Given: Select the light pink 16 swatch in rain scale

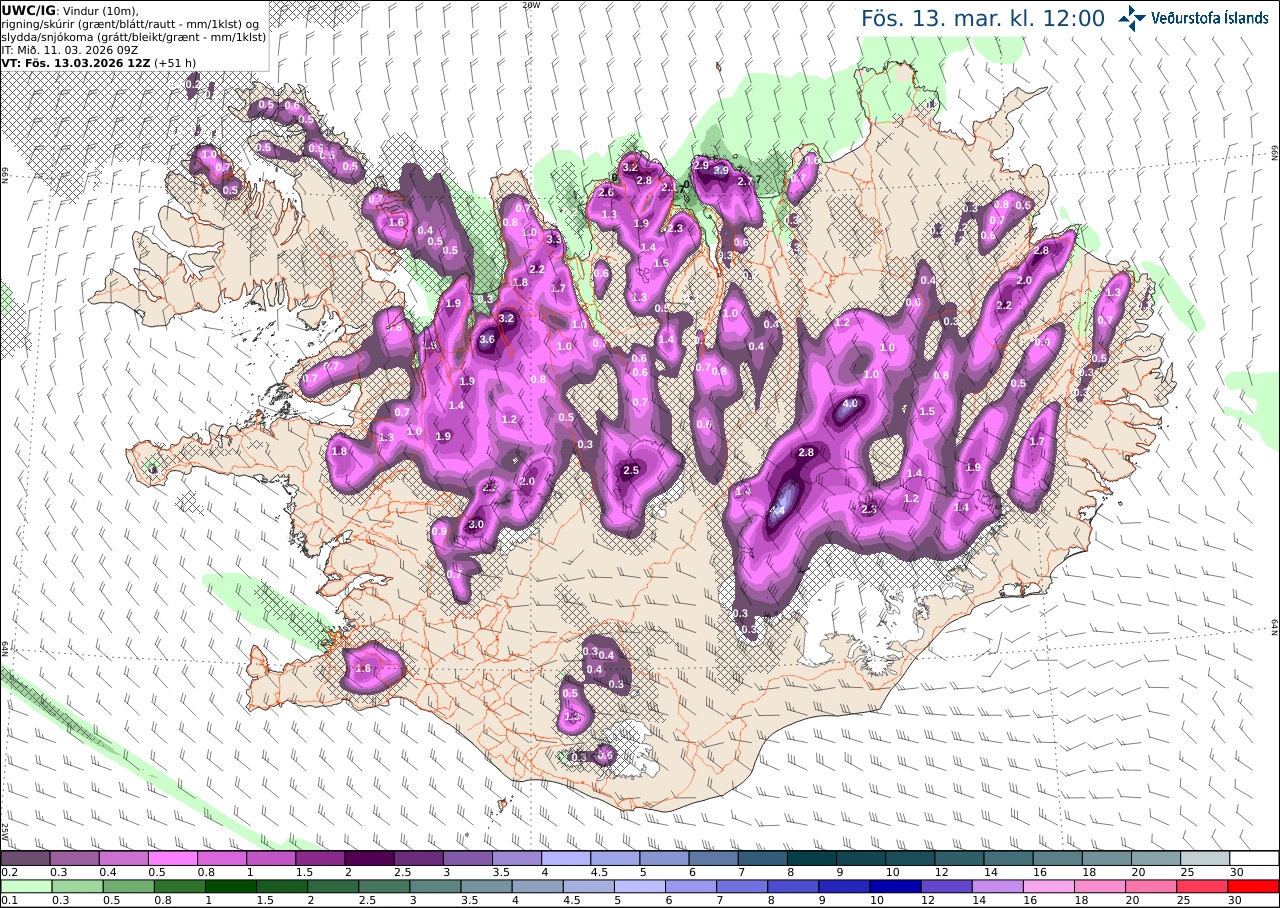Looking at the screenshot, I should tap(1049, 886).
